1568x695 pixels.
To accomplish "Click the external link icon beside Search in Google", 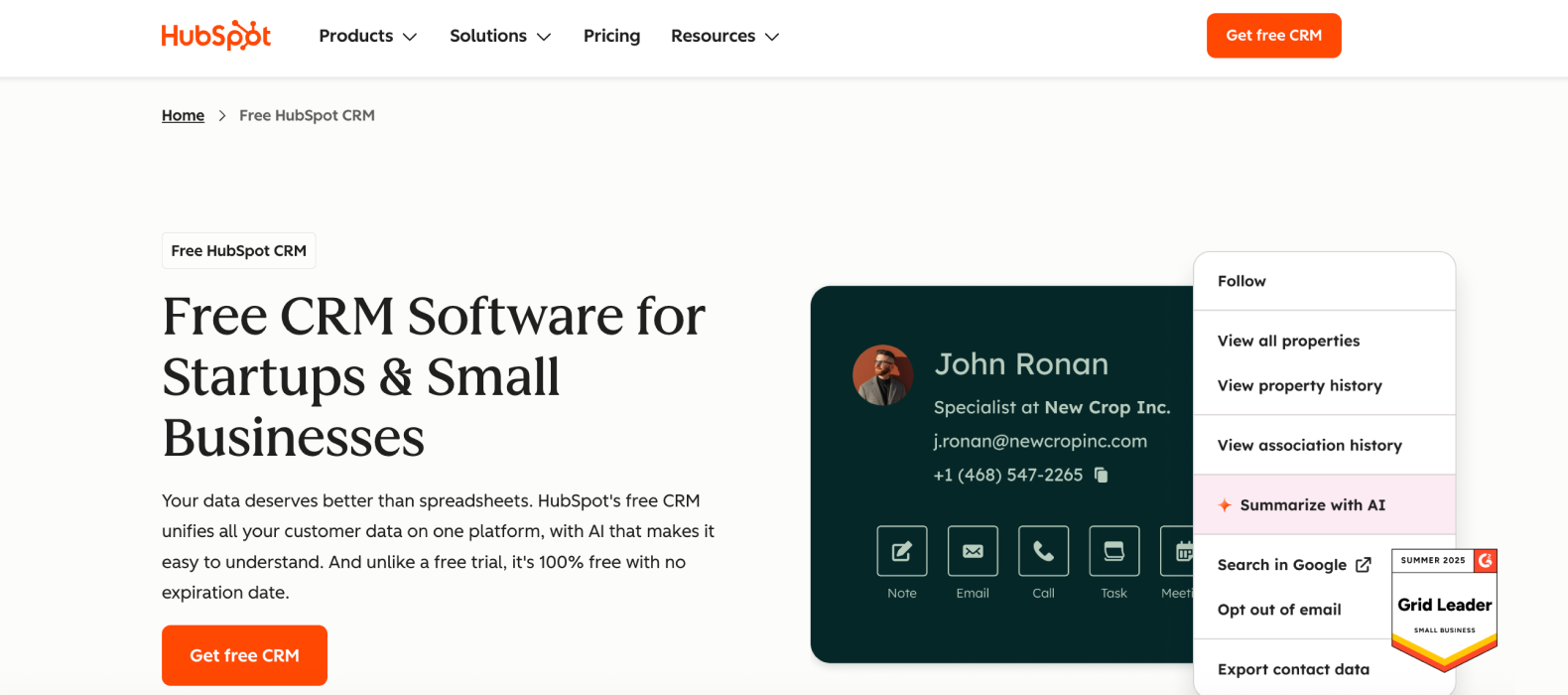I will click(1364, 565).
